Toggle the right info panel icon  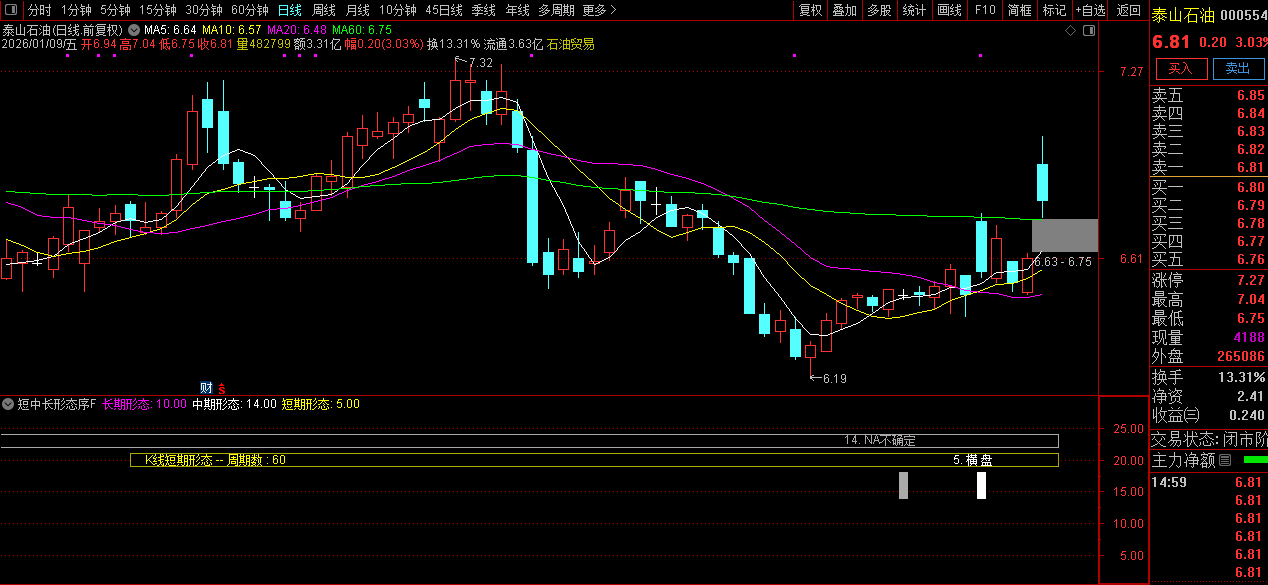(1087, 30)
